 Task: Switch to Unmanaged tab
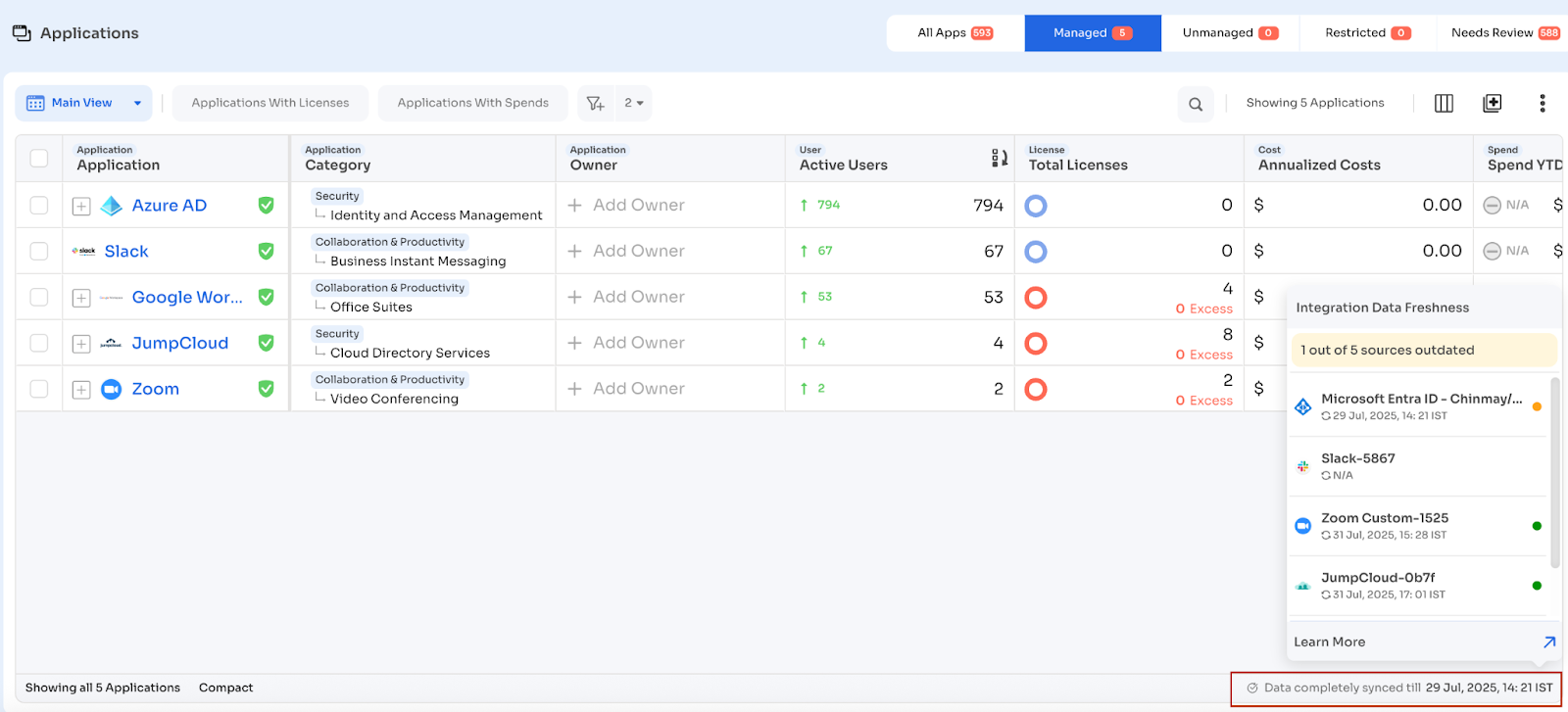click(1230, 32)
